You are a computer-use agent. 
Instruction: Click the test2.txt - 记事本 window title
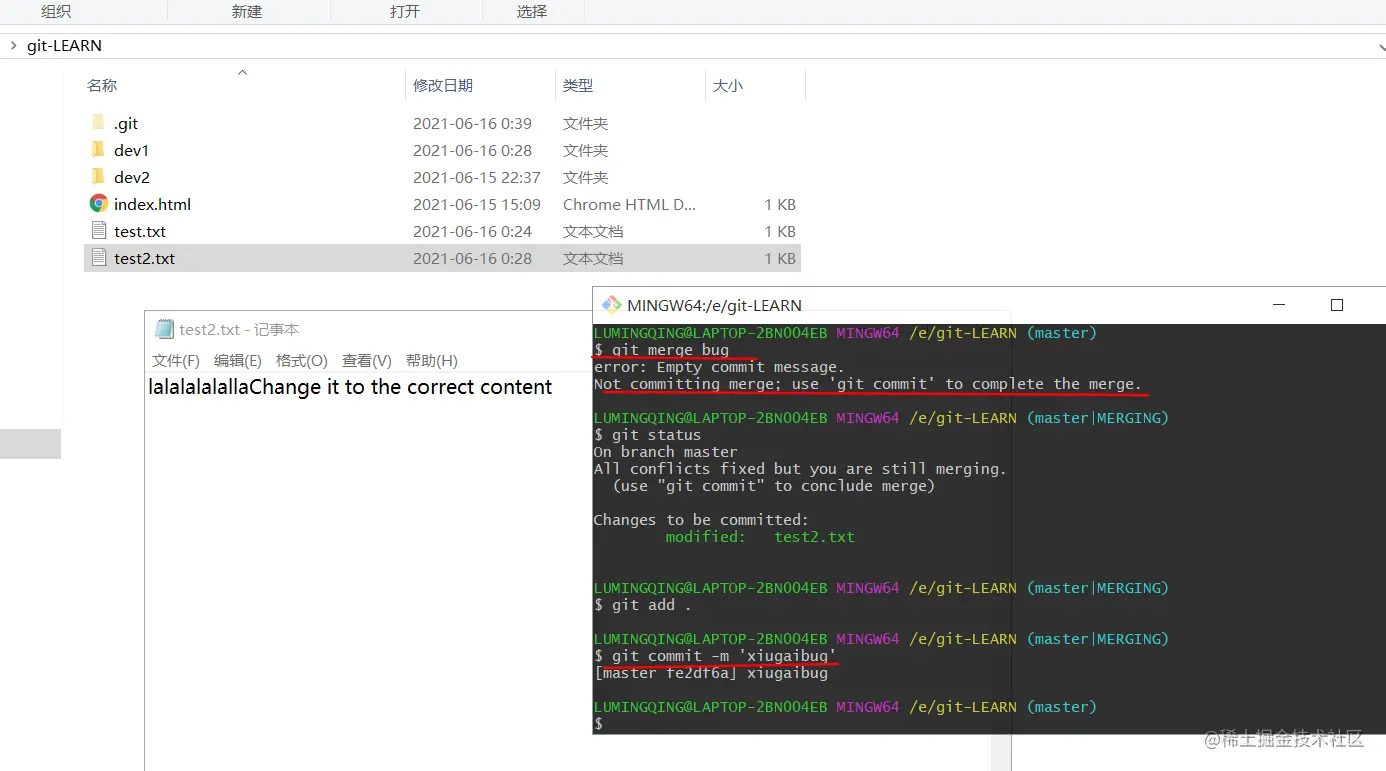coord(239,329)
